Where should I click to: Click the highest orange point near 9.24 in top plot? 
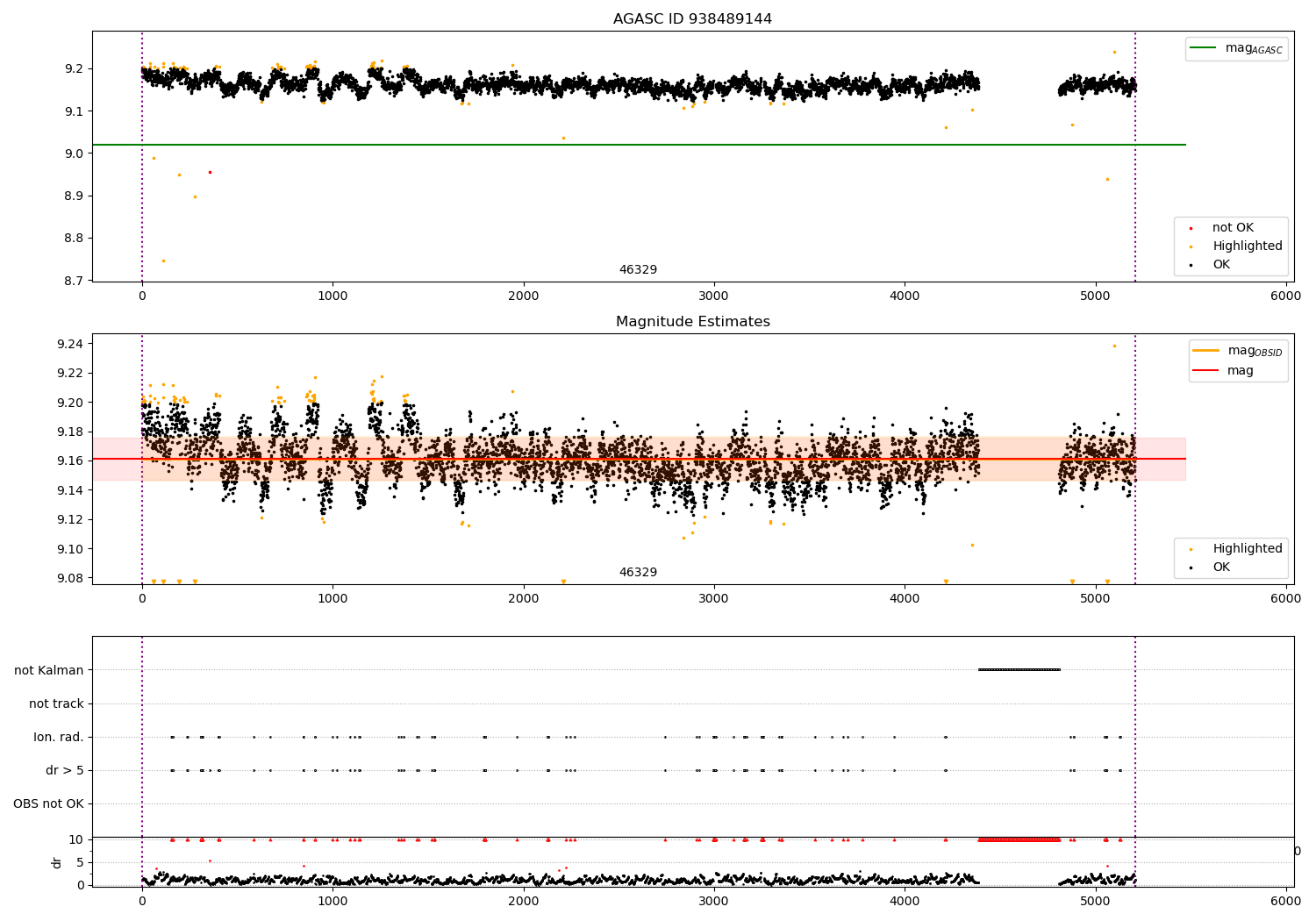coord(1114,52)
